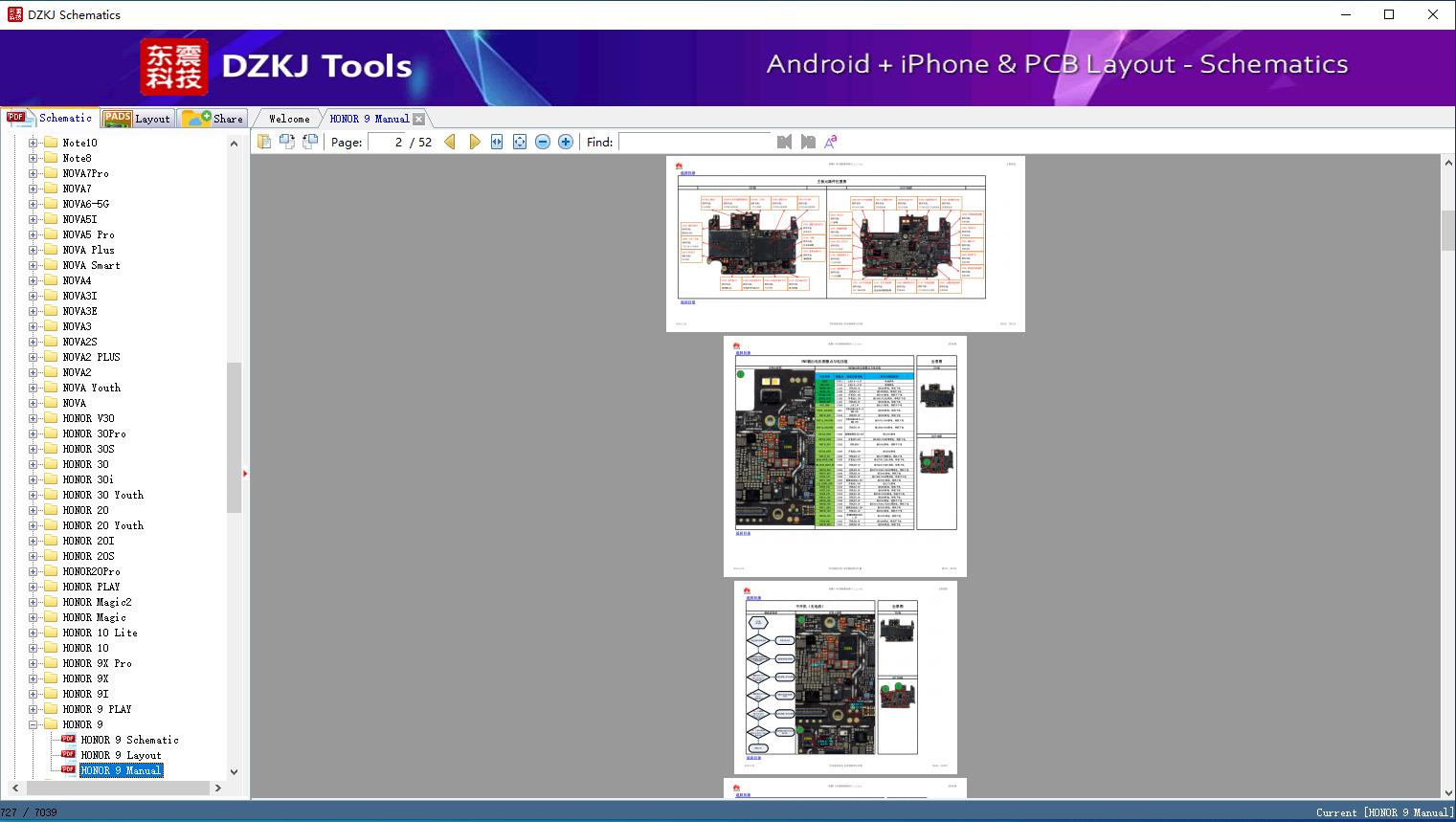Expand the HONOR 9X Pro folder
Screen dimensions: 1456x822
34,663
